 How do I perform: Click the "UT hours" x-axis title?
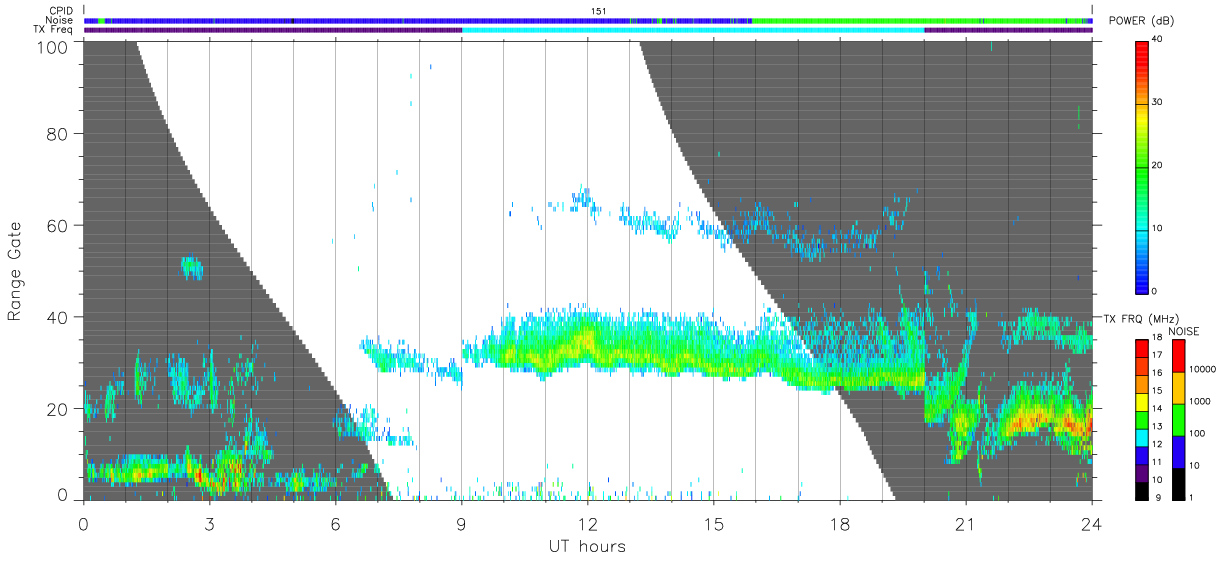[x=587, y=547]
